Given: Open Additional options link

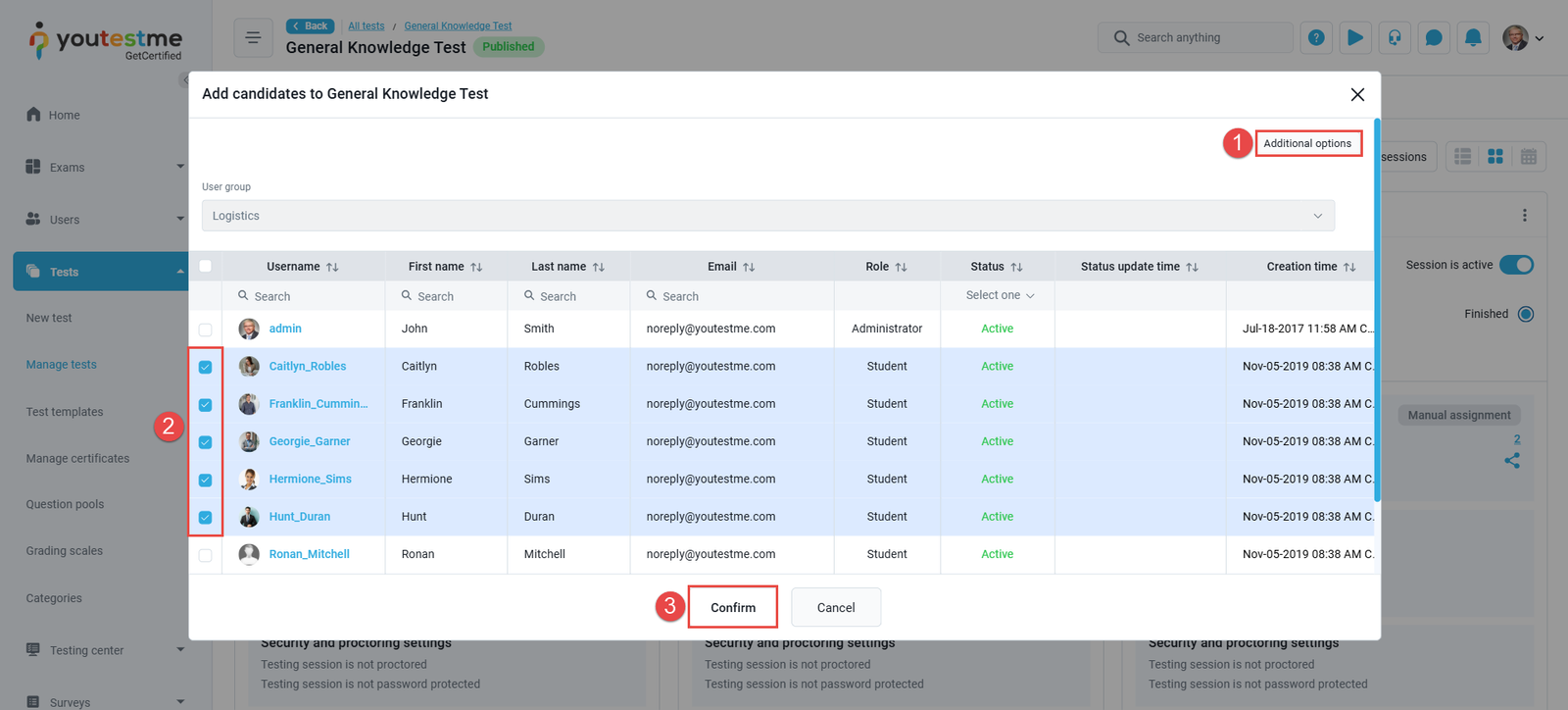Looking at the screenshot, I should click(1307, 143).
